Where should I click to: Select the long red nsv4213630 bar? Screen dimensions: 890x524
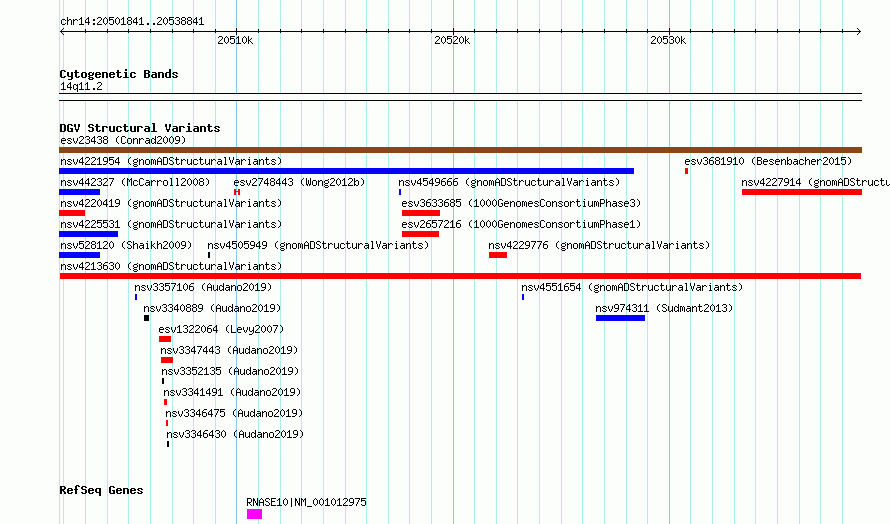(460, 276)
